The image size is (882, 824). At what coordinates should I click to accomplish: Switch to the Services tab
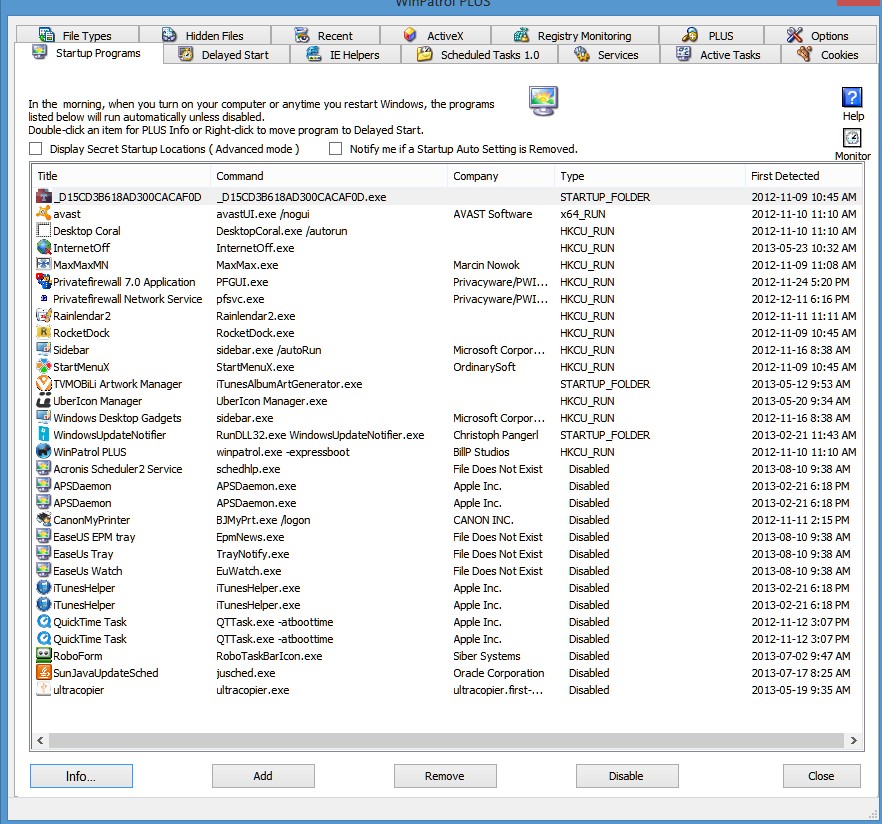tap(608, 55)
